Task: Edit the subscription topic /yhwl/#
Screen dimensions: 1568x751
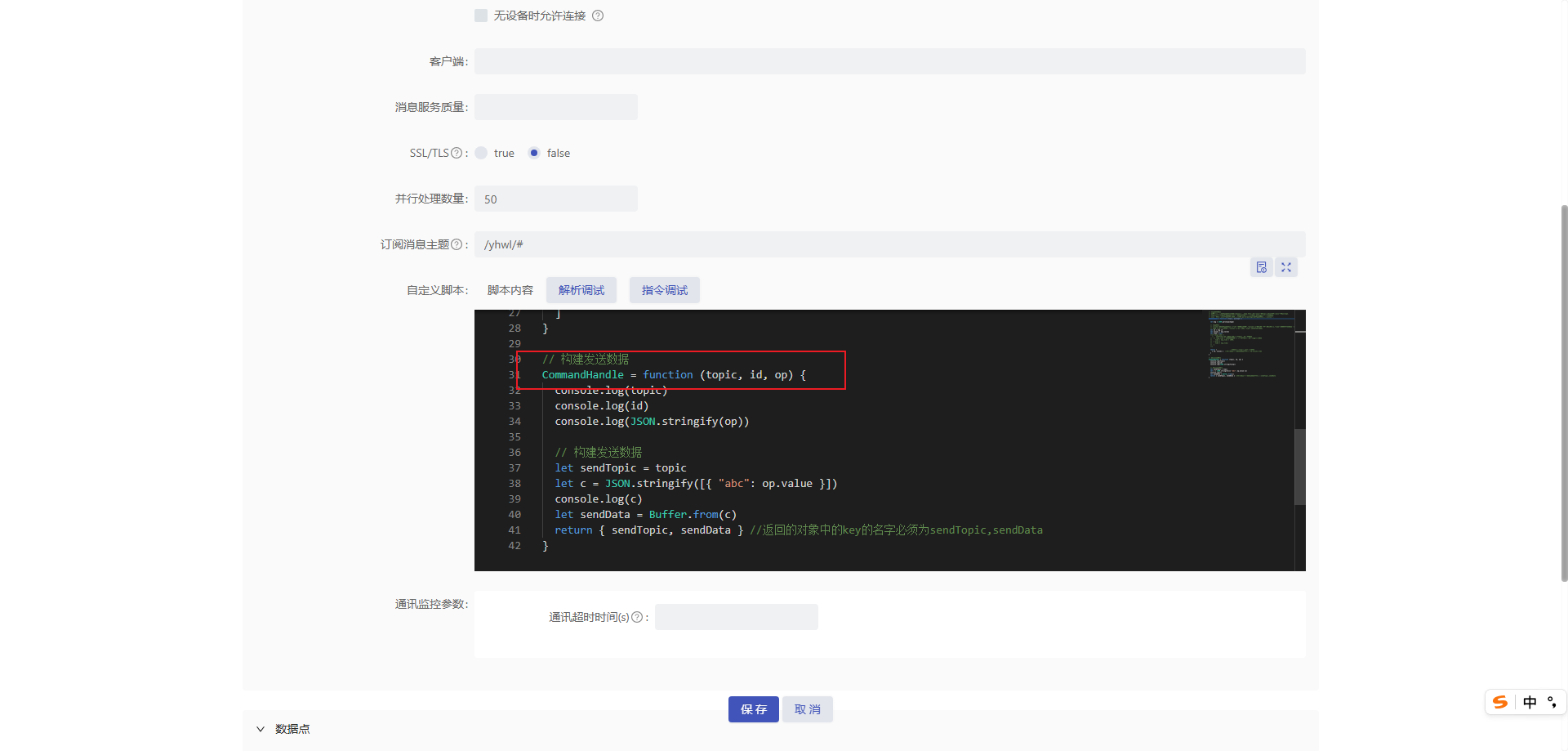Action: click(890, 244)
